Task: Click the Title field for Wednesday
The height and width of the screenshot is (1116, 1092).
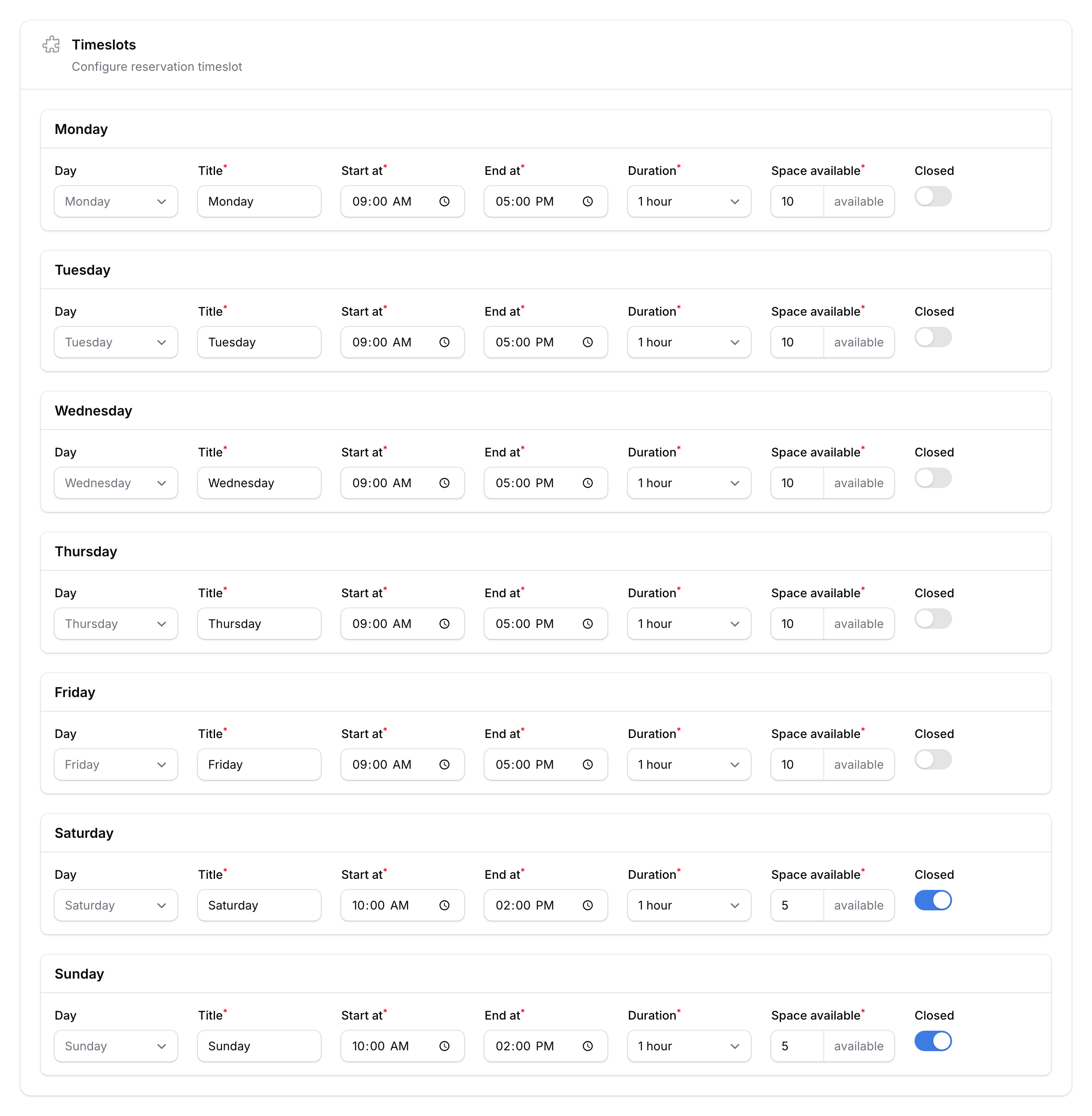Action: pos(258,483)
